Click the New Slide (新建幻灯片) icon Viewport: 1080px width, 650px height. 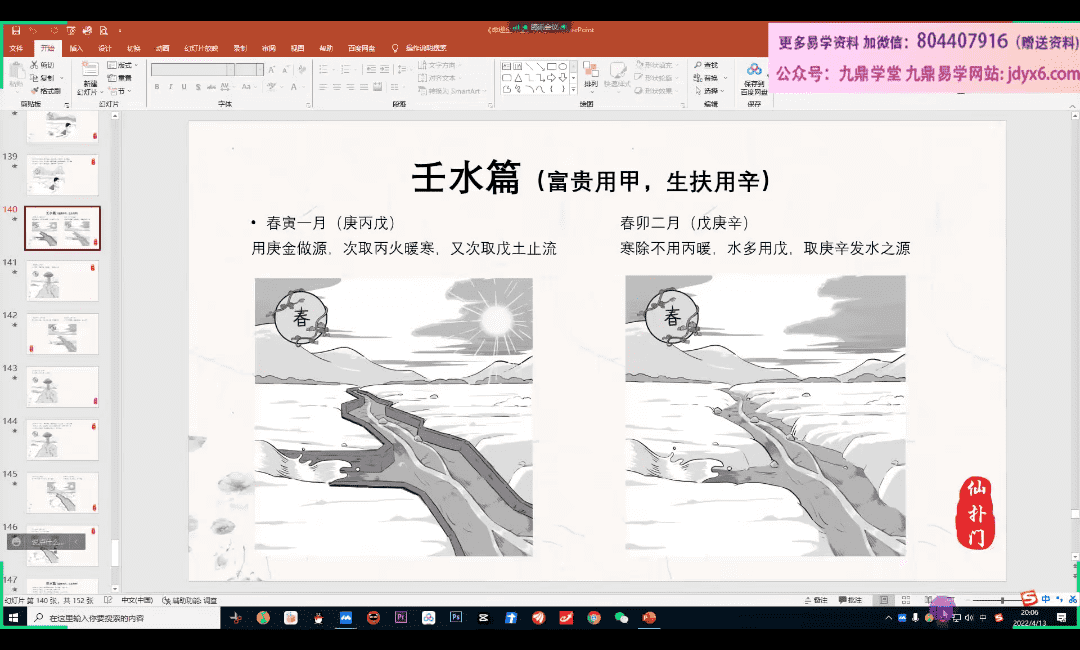coord(90,76)
